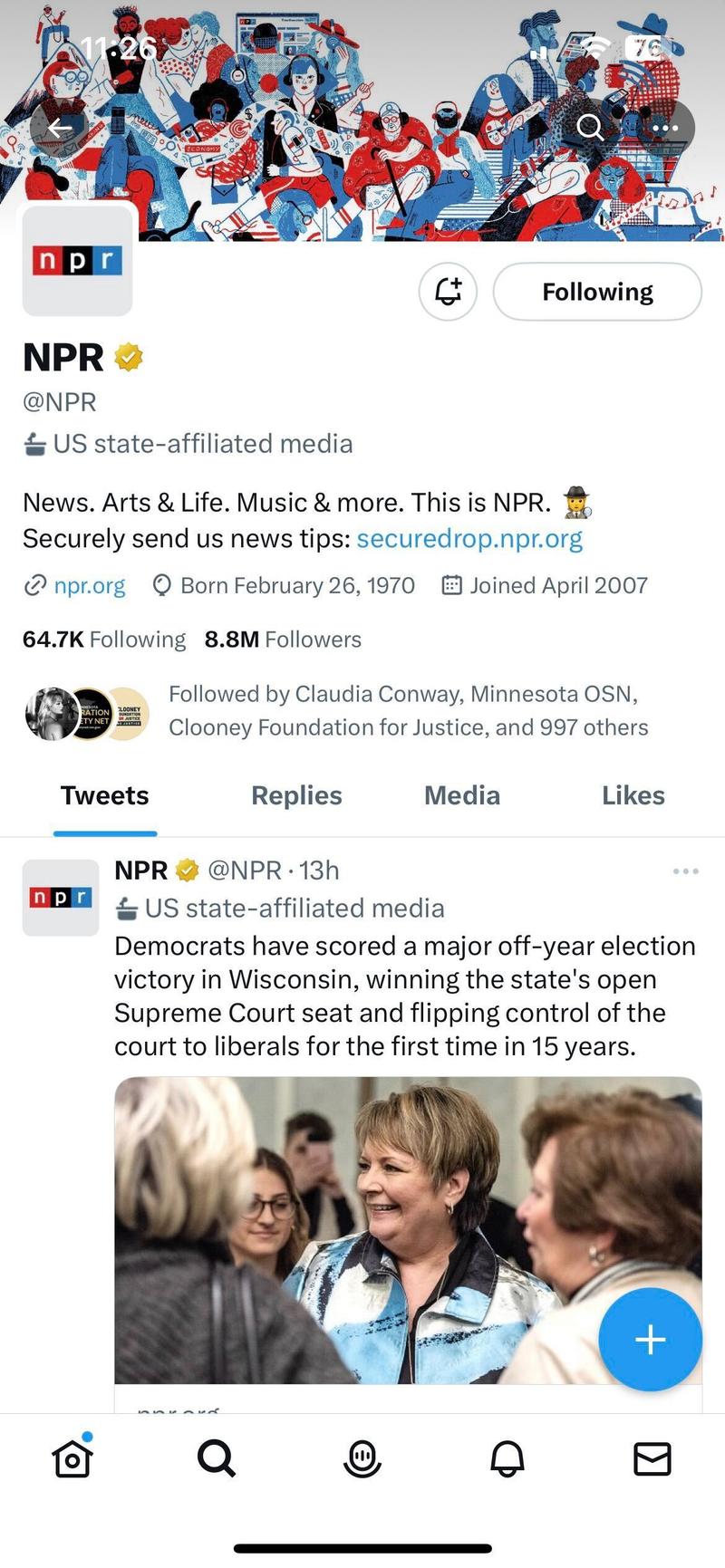Tap the Explore magnifier in bottom navigation
The image size is (725, 1568).
pyautogui.click(x=217, y=1458)
